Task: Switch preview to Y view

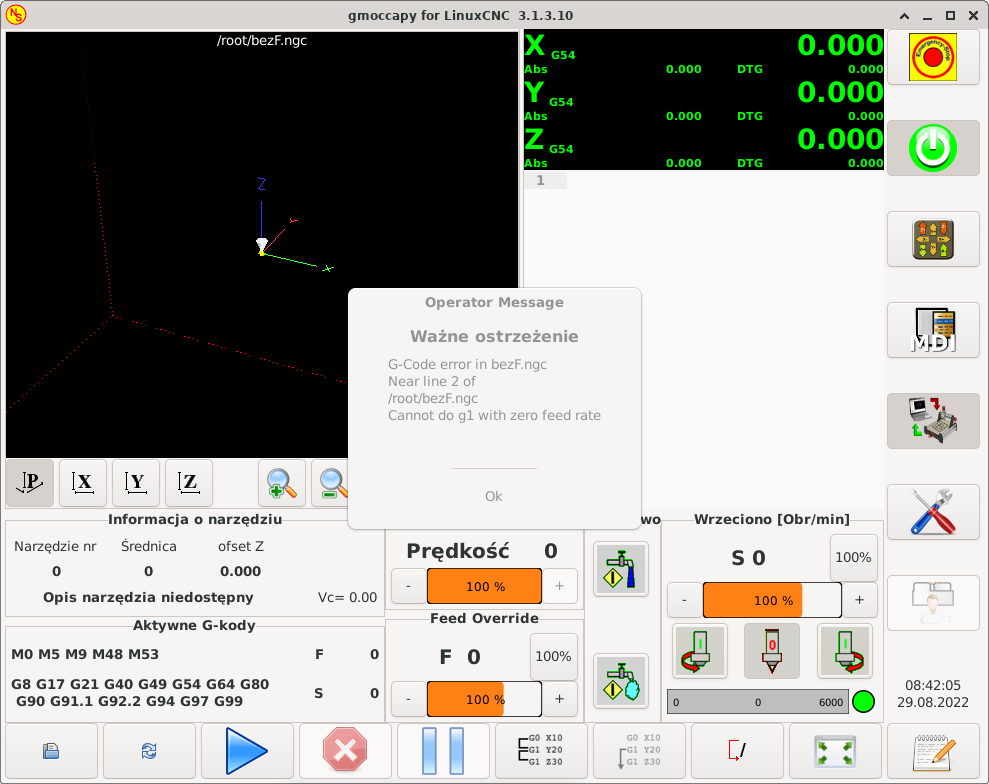Action: pos(136,483)
